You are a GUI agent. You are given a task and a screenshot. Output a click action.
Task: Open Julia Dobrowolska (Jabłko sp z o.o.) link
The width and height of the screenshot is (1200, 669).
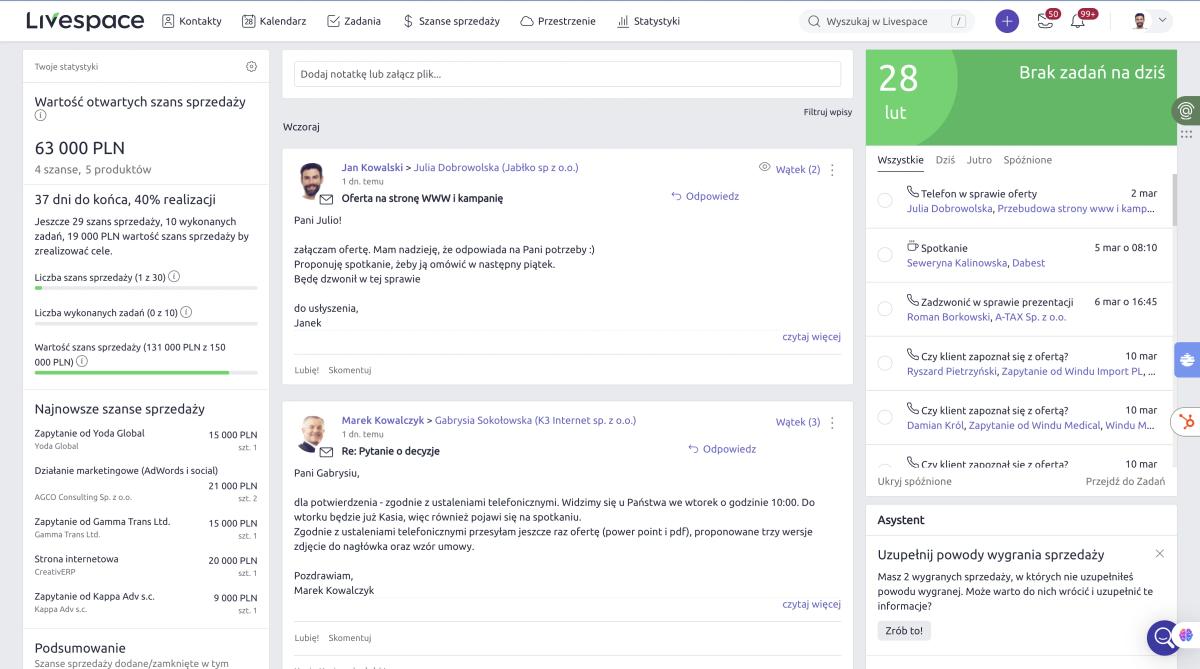496,168
